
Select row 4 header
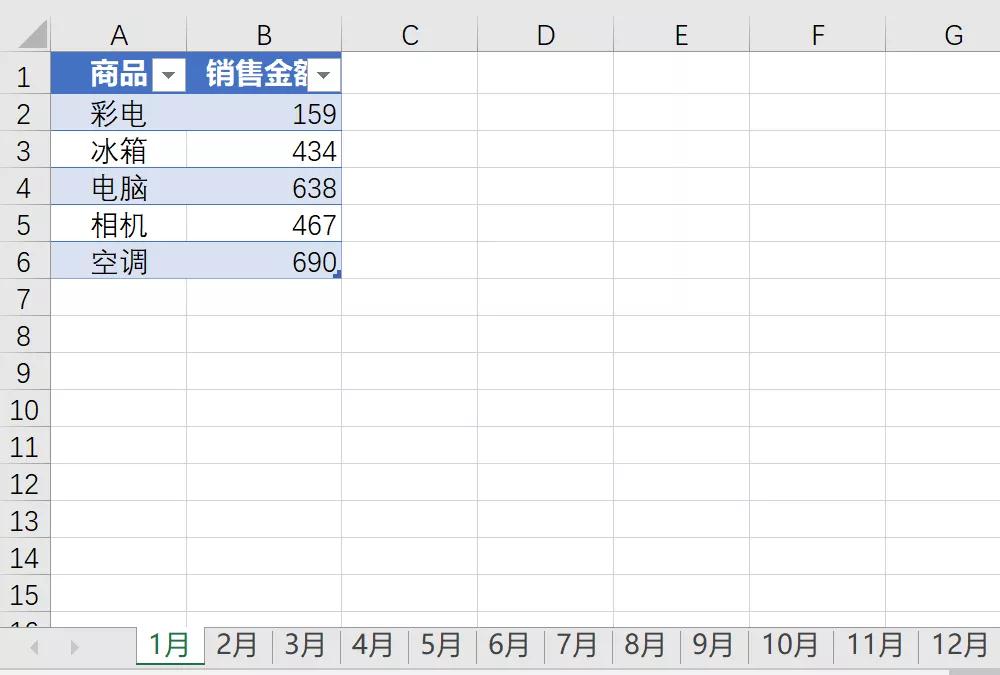pyautogui.click(x=24, y=188)
